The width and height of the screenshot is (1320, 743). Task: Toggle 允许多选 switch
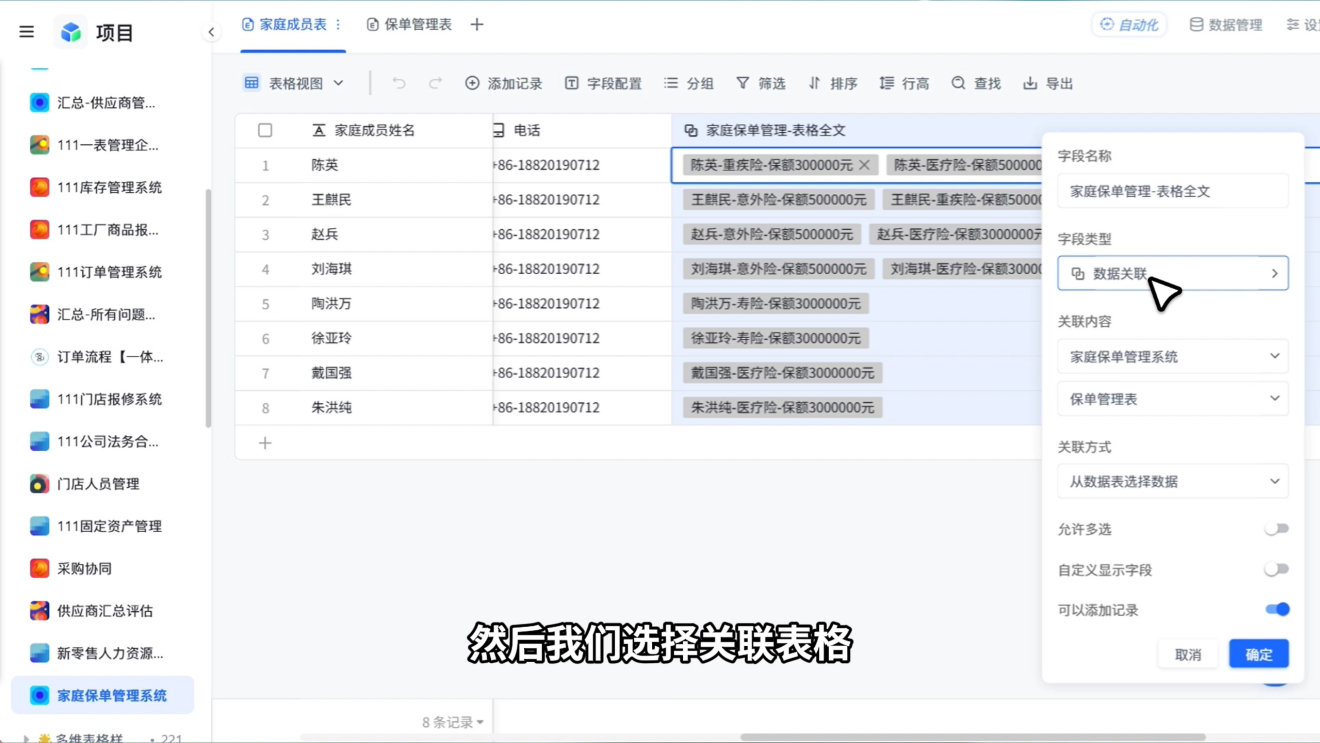click(x=1276, y=529)
